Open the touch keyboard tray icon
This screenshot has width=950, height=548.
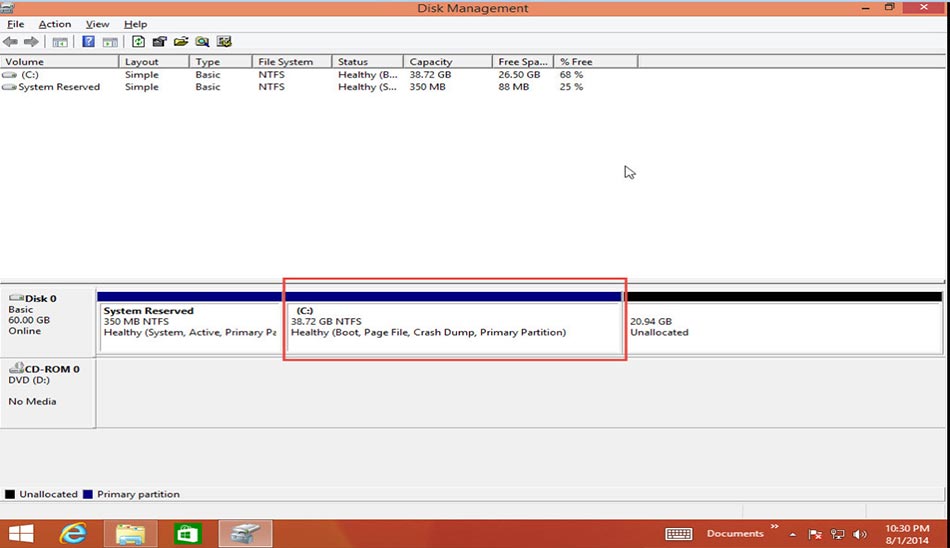tap(679, 533)
